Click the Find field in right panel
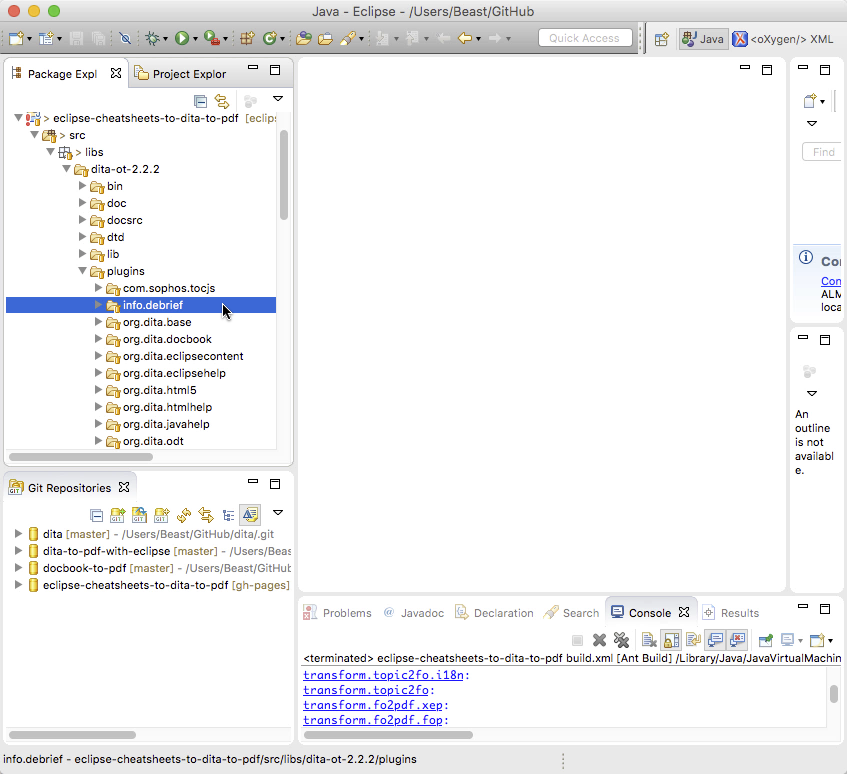Image resolution: width=847 pixels, height=774 pixels. click(822, 152)
